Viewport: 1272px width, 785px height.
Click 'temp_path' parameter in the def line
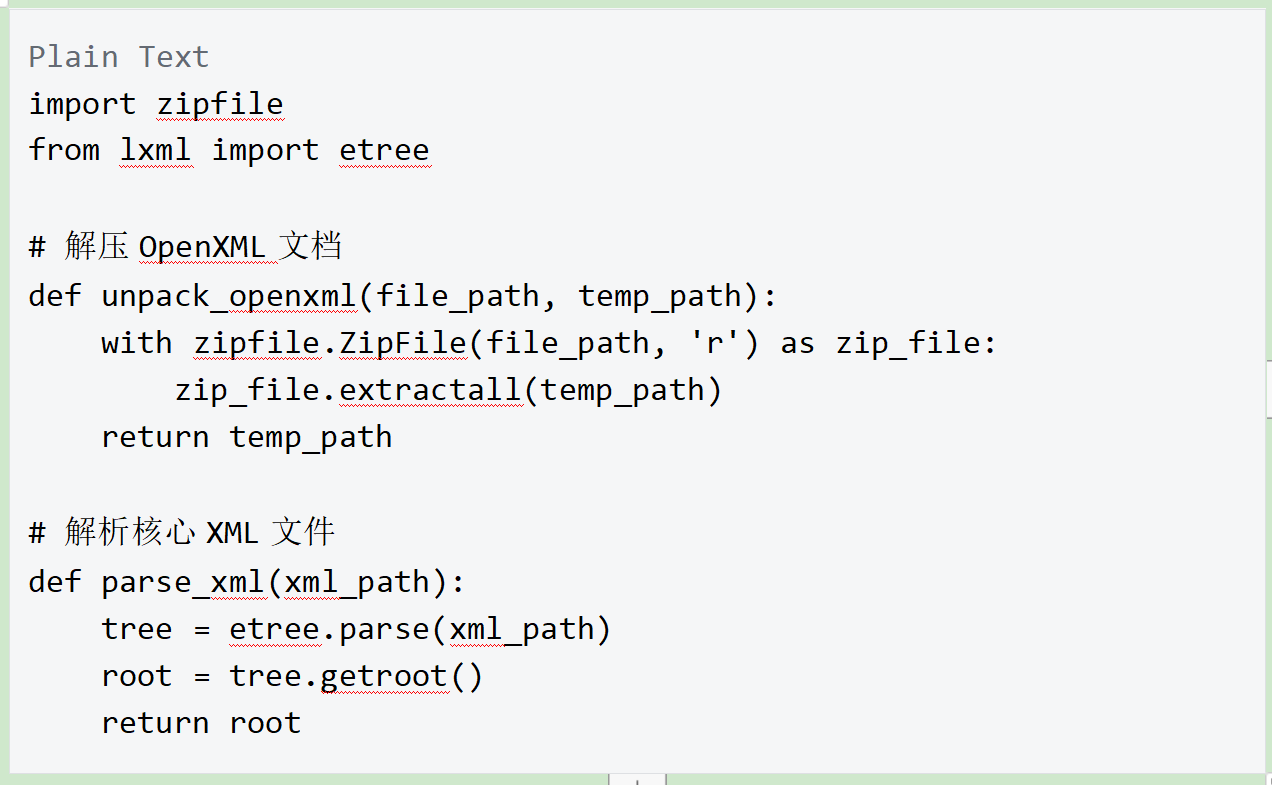661,296
